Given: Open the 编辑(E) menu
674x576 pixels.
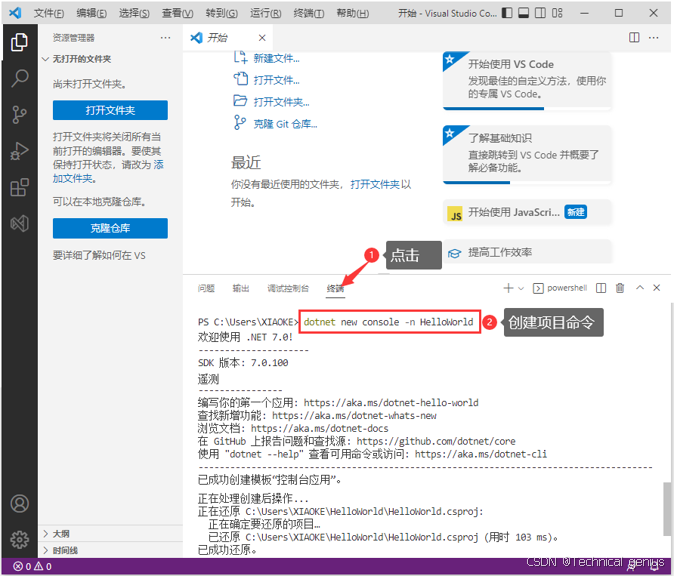Looking at the screenshot, I should [x=91, y=13].
